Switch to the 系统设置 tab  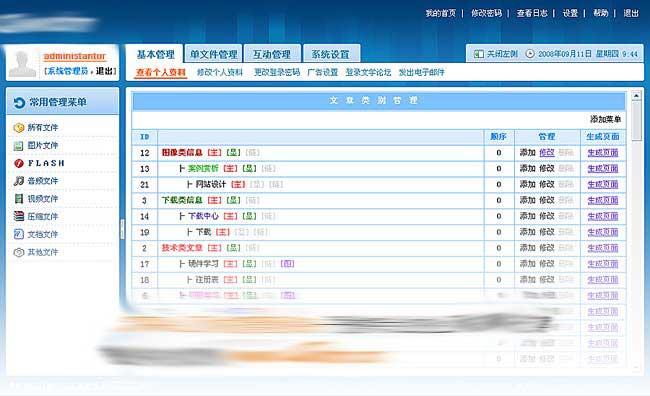(x=330, y=55)
